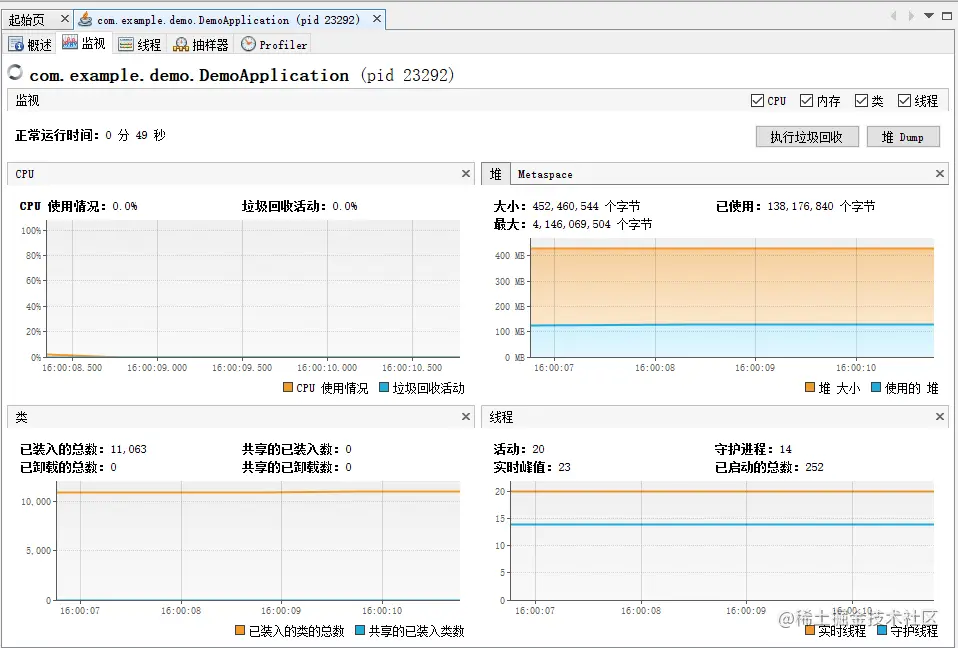Close the 线程 threads chart panel
This screenshot has width=958, height=648.
click(940, 417)
